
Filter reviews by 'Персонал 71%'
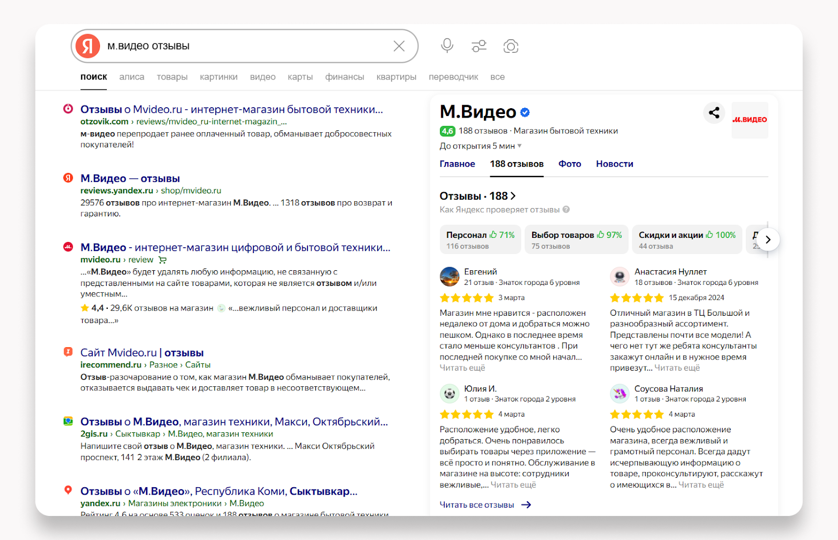[x=480, y=240]
